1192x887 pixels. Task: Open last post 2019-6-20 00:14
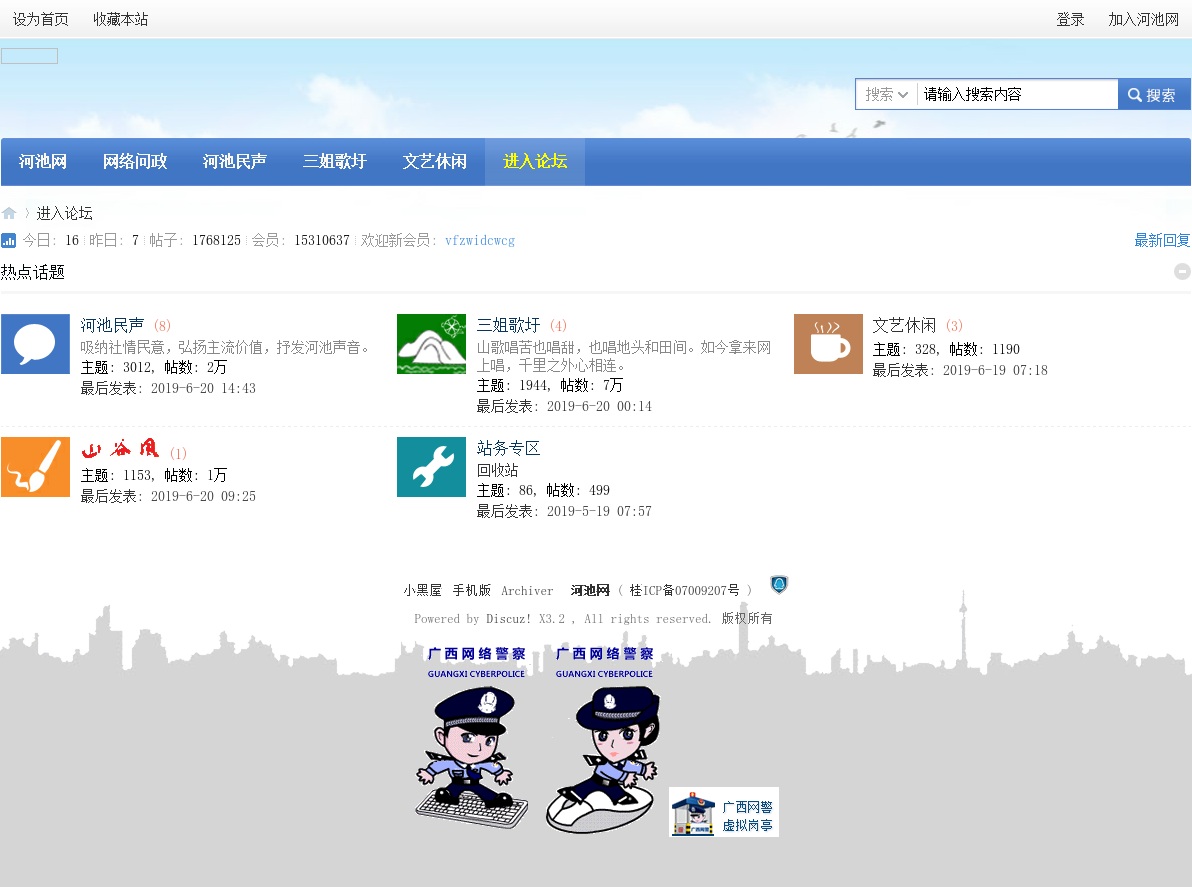600,407
